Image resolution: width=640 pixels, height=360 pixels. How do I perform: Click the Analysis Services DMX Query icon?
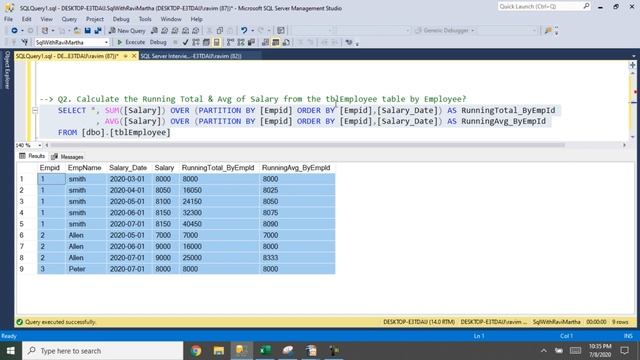click(175, 31)
